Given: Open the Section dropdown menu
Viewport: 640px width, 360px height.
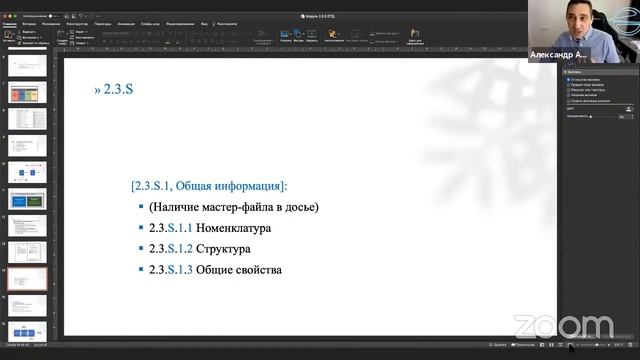Looking at the screenshot, I should [79, 43].
